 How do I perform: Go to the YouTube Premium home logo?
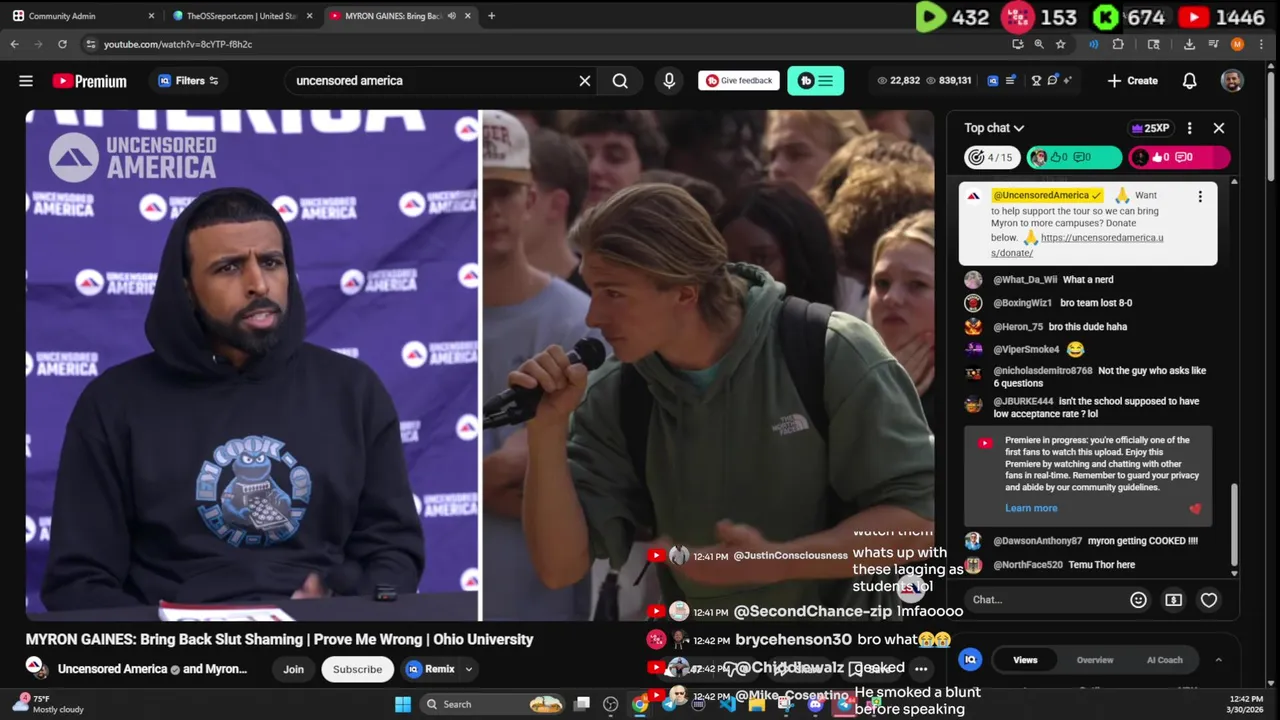point(90,81)
